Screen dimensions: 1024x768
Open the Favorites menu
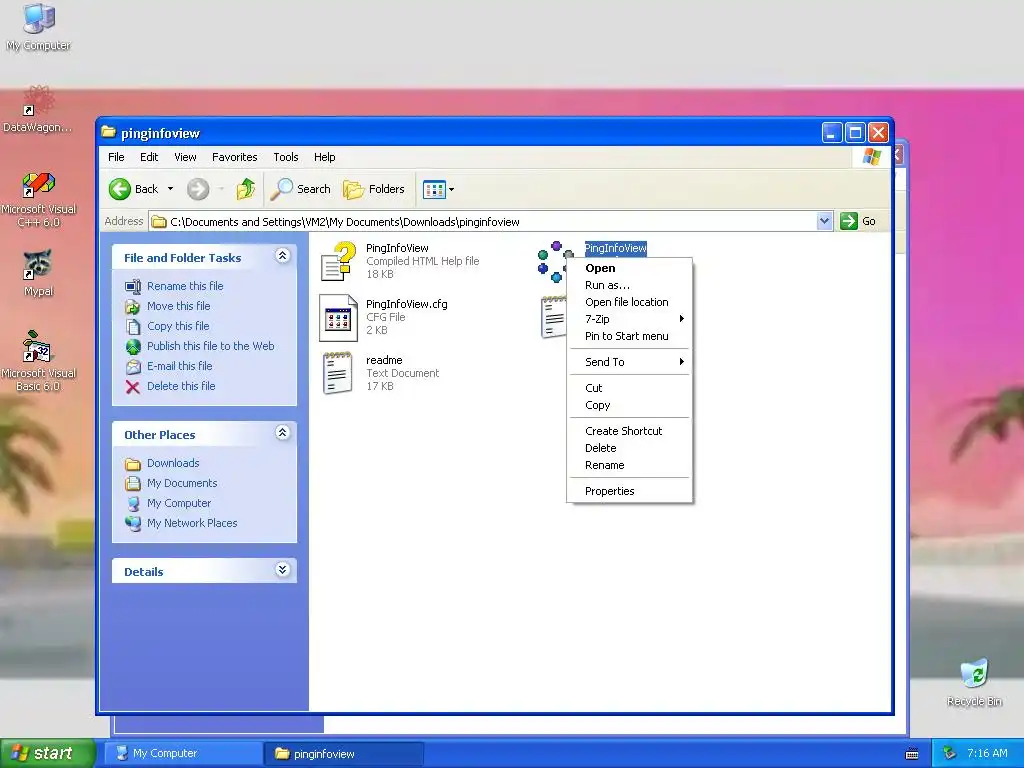pos(234,157)
